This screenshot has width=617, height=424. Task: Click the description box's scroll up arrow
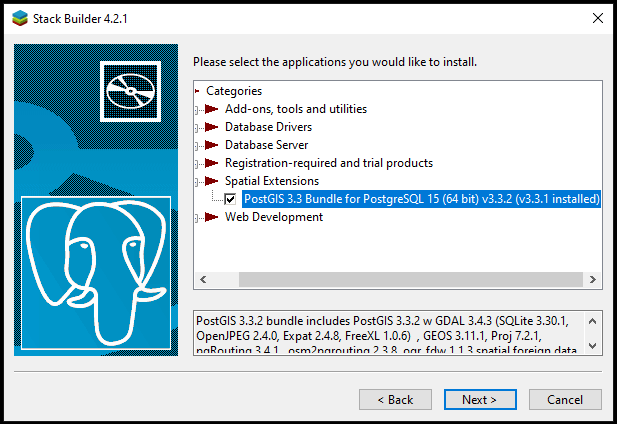[x=593, y=321]
